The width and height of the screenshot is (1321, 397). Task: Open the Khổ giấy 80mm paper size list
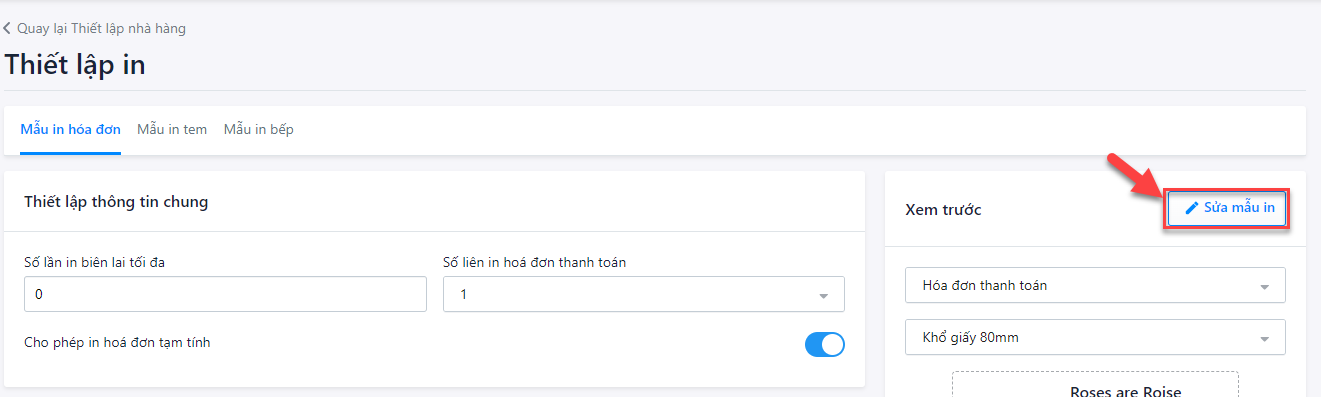point(1095,337)
